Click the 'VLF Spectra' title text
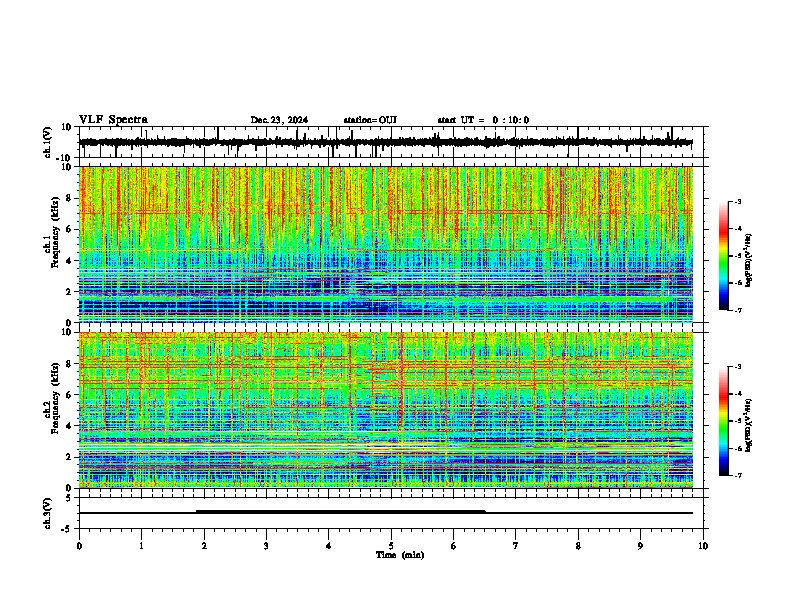This screenshot has height=612, width=792. click(113, 120)
